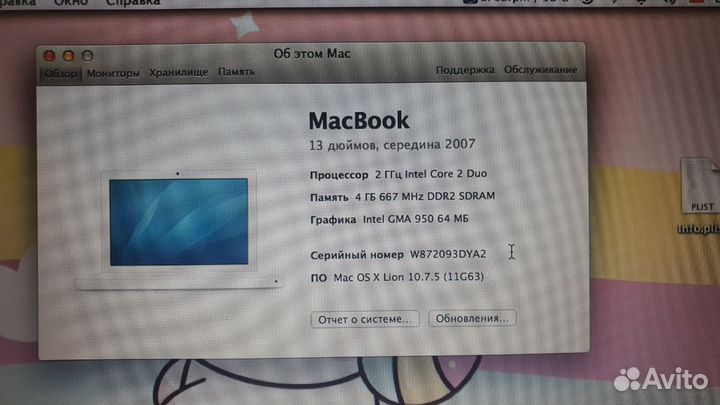Open the Справка menu in menu bar
The height and width of the screenshot is (405, 720).
coord(133,3)
